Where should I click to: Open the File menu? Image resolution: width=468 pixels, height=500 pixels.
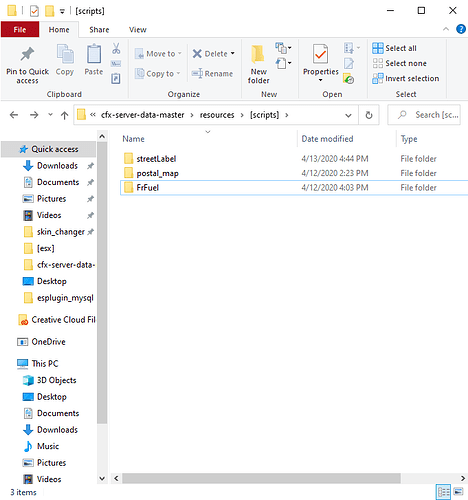20,30
